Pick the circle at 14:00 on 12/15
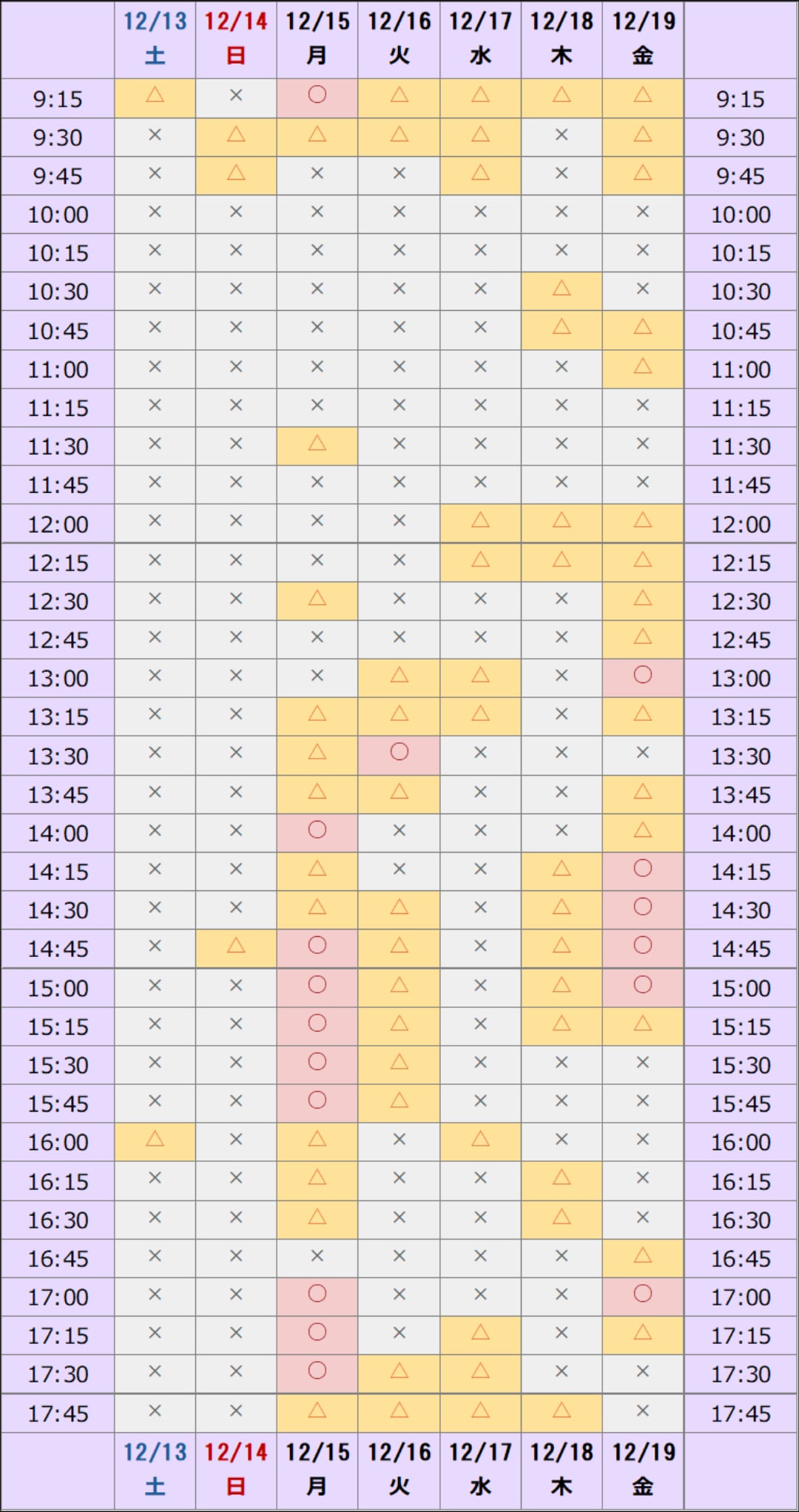The image size is (799, 1512). click(317, 830)
